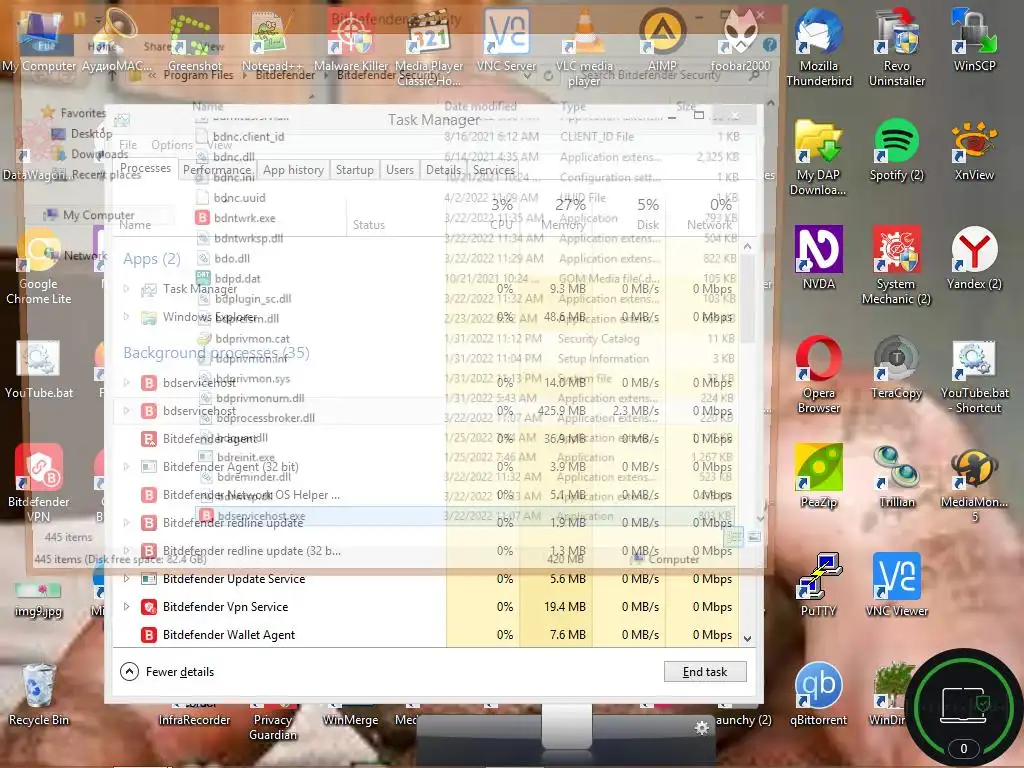This screenshot has height=768, width=1024.
Task: Open the Opera Browser desktop icon
Action: click(x=818, y=374)
